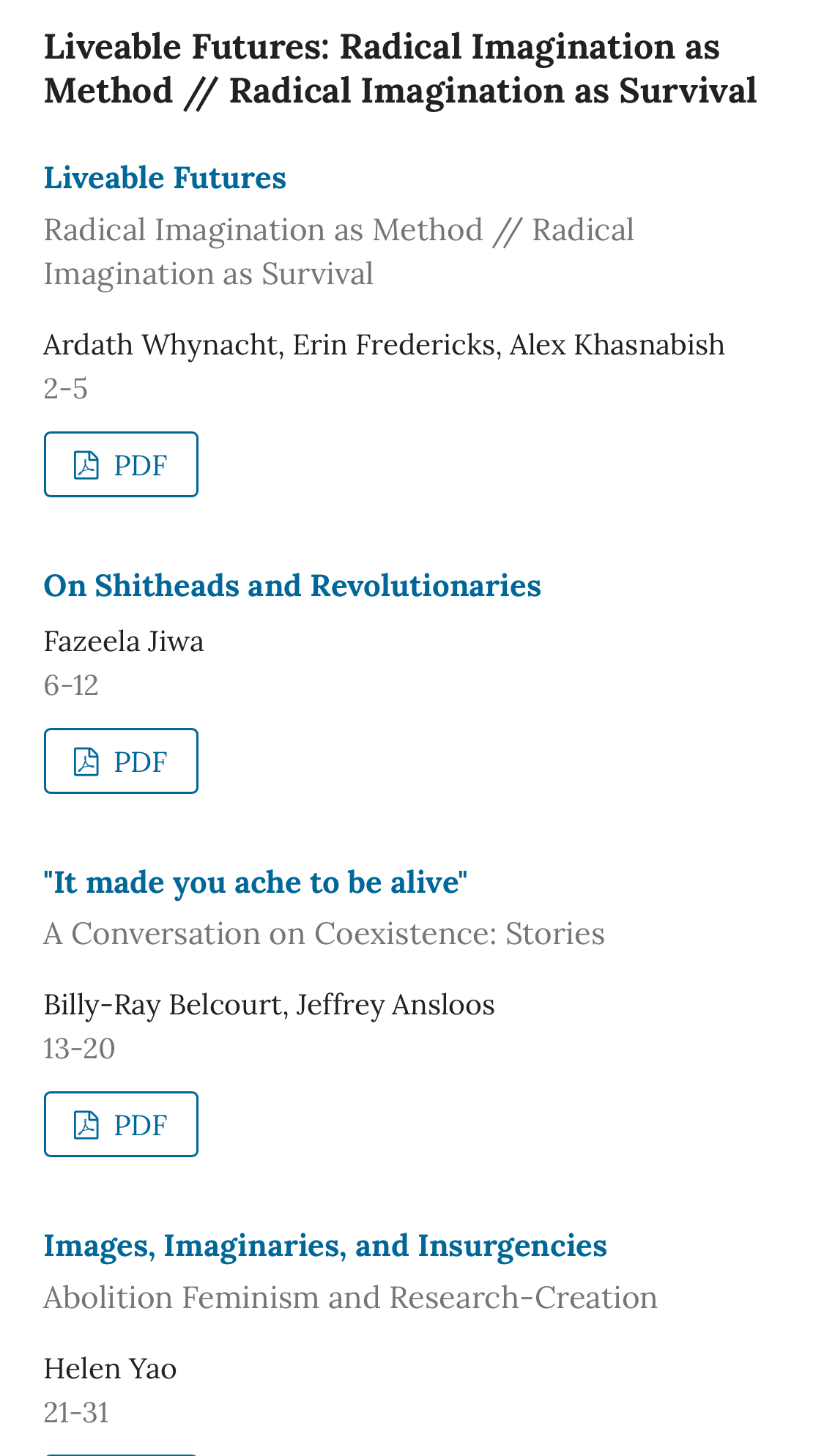824x1456 pixels.
Task: Click the issue heading at the top
Action: click(x=400, y=69)
